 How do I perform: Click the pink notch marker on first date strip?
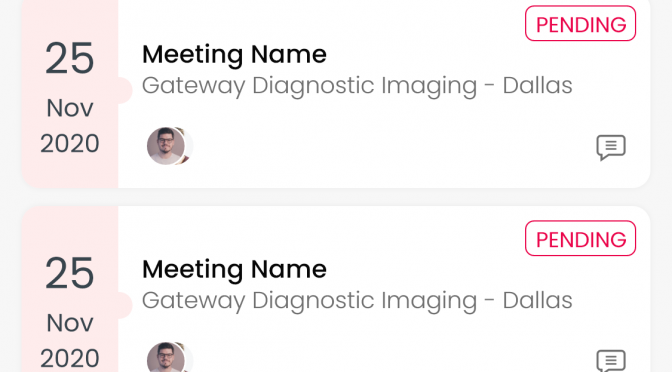(124, 90)
